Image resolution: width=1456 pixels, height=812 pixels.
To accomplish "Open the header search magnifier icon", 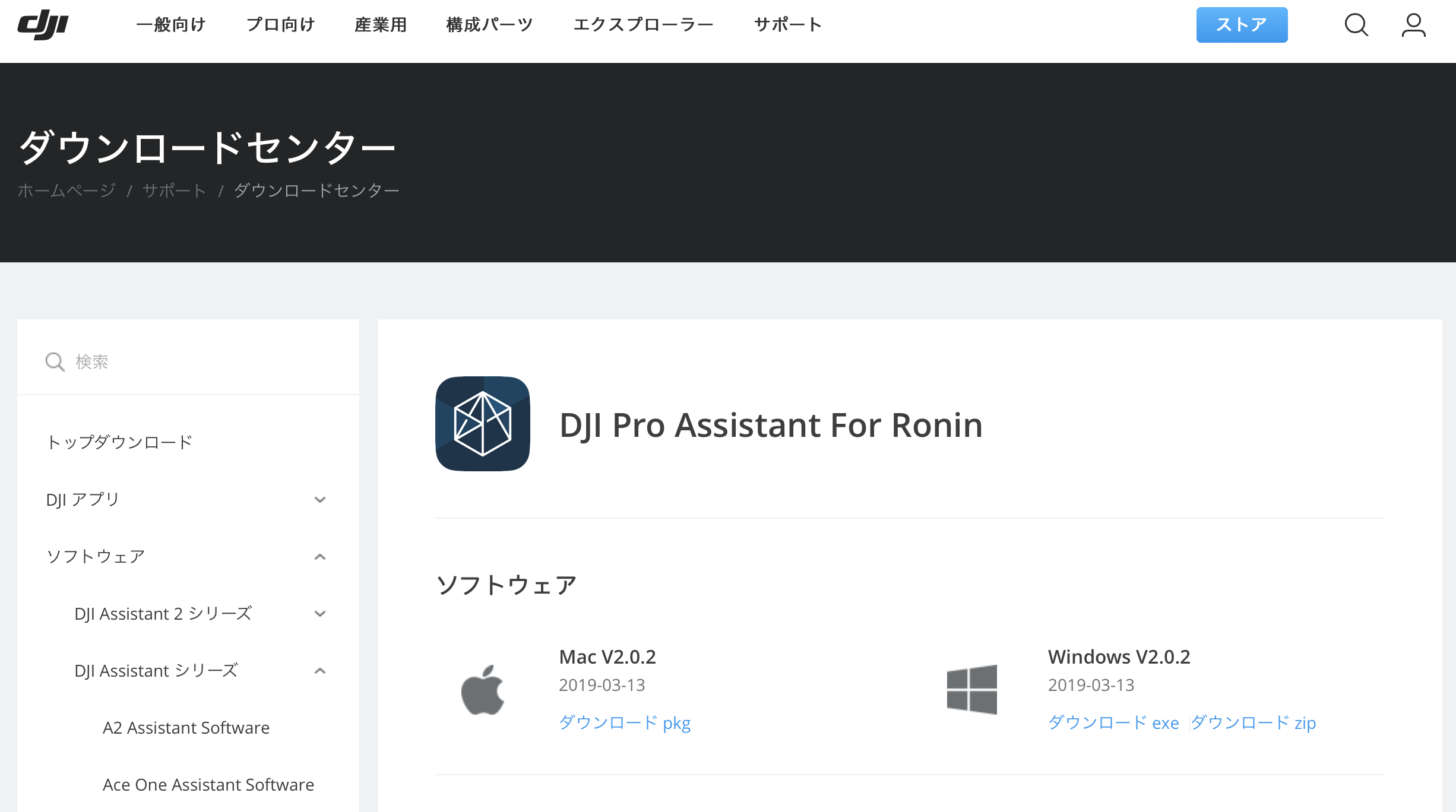I will click(x=1356, y=25).
